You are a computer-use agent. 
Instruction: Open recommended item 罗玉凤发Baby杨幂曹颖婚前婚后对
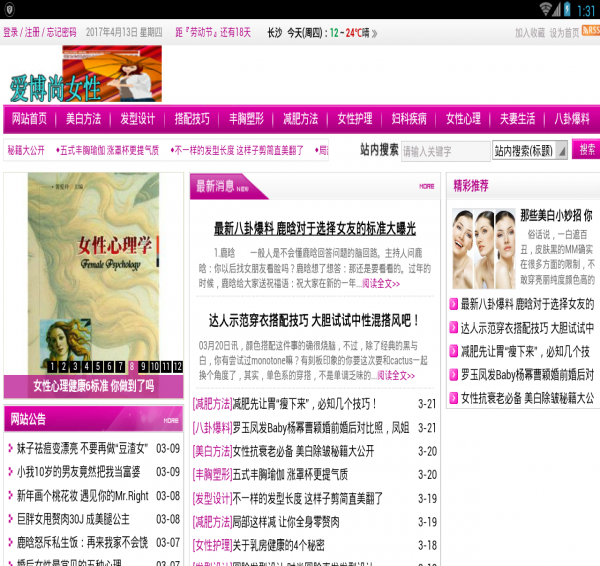[527, 375]
